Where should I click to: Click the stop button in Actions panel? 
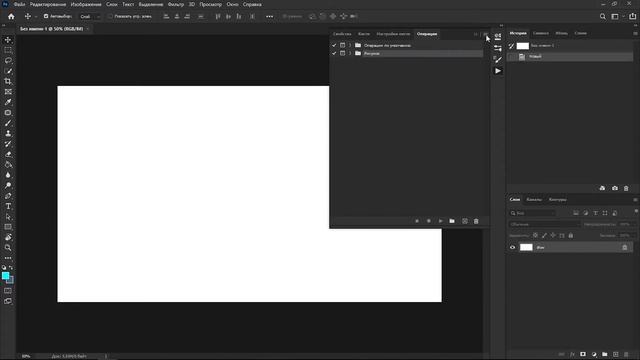417,221
